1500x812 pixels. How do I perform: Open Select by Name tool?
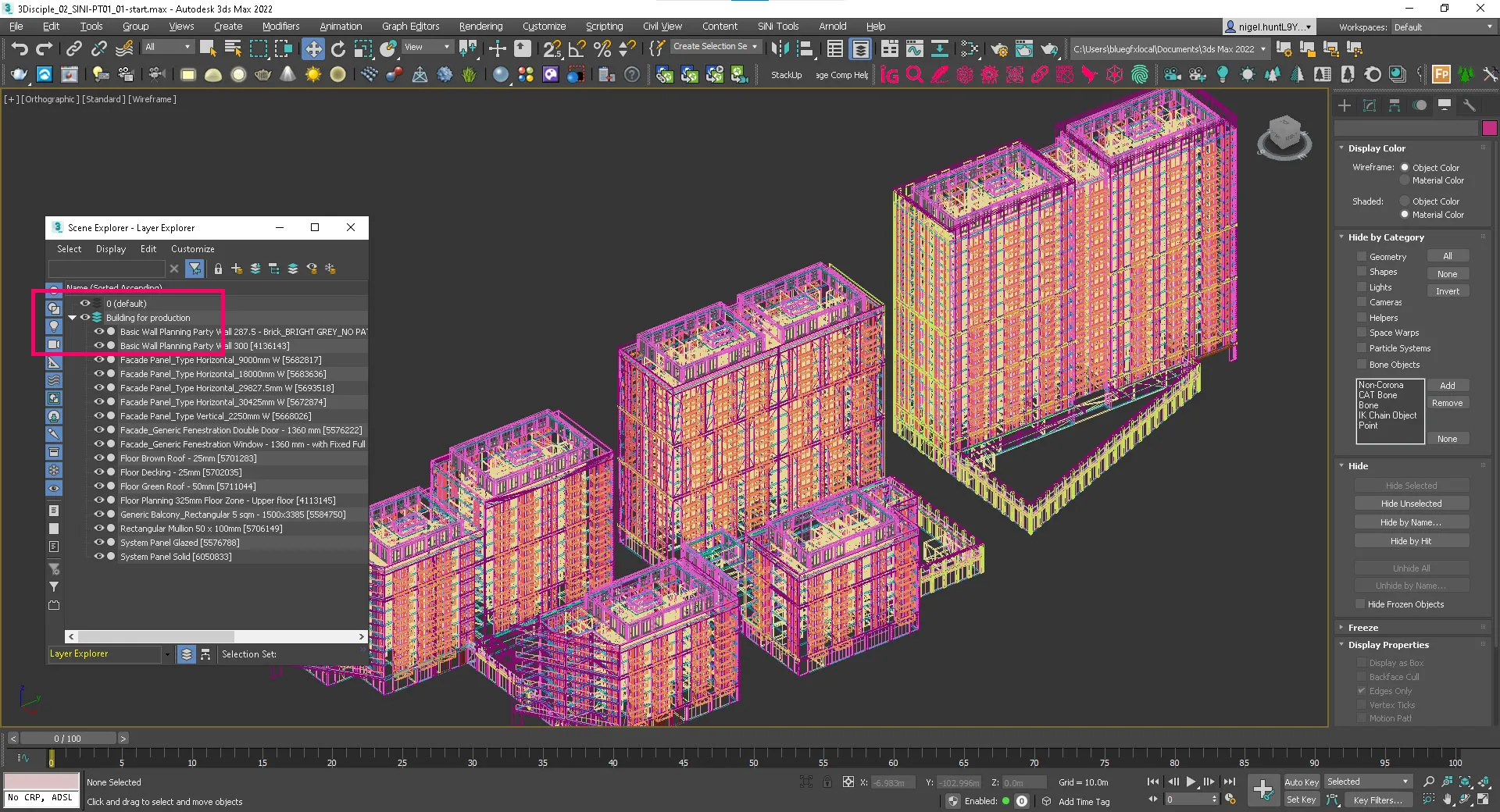[x=233, y=48]
